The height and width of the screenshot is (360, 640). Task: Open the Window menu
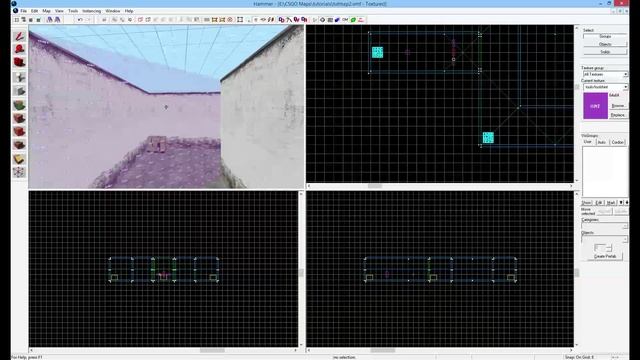pos(113,11)
